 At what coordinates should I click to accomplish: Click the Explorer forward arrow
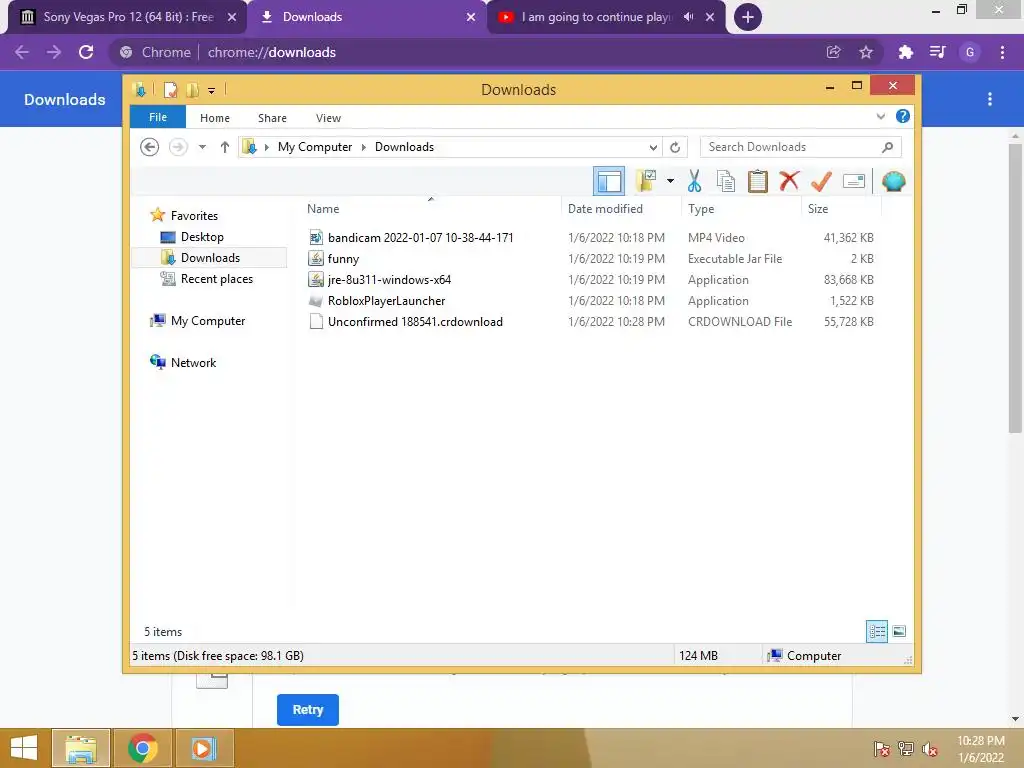(178, 147)
